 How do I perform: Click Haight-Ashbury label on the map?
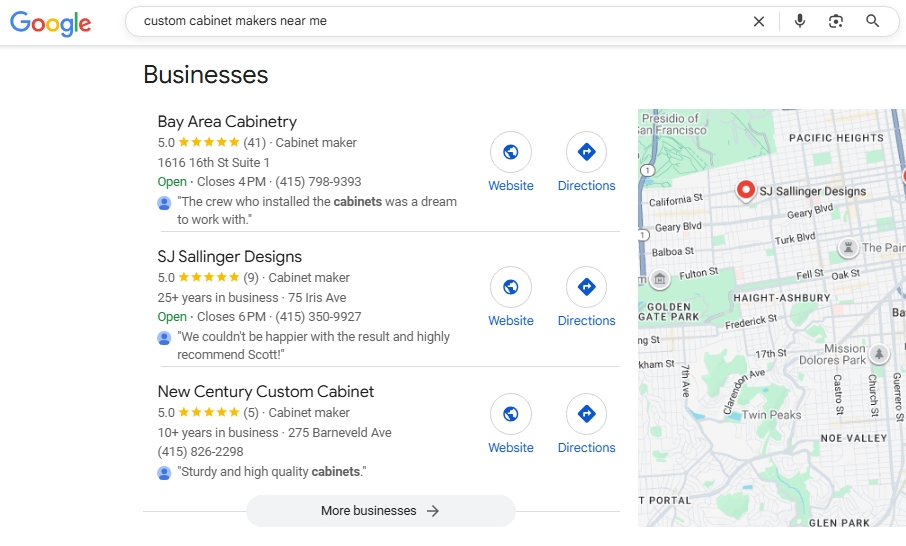(x=782, y=298)
